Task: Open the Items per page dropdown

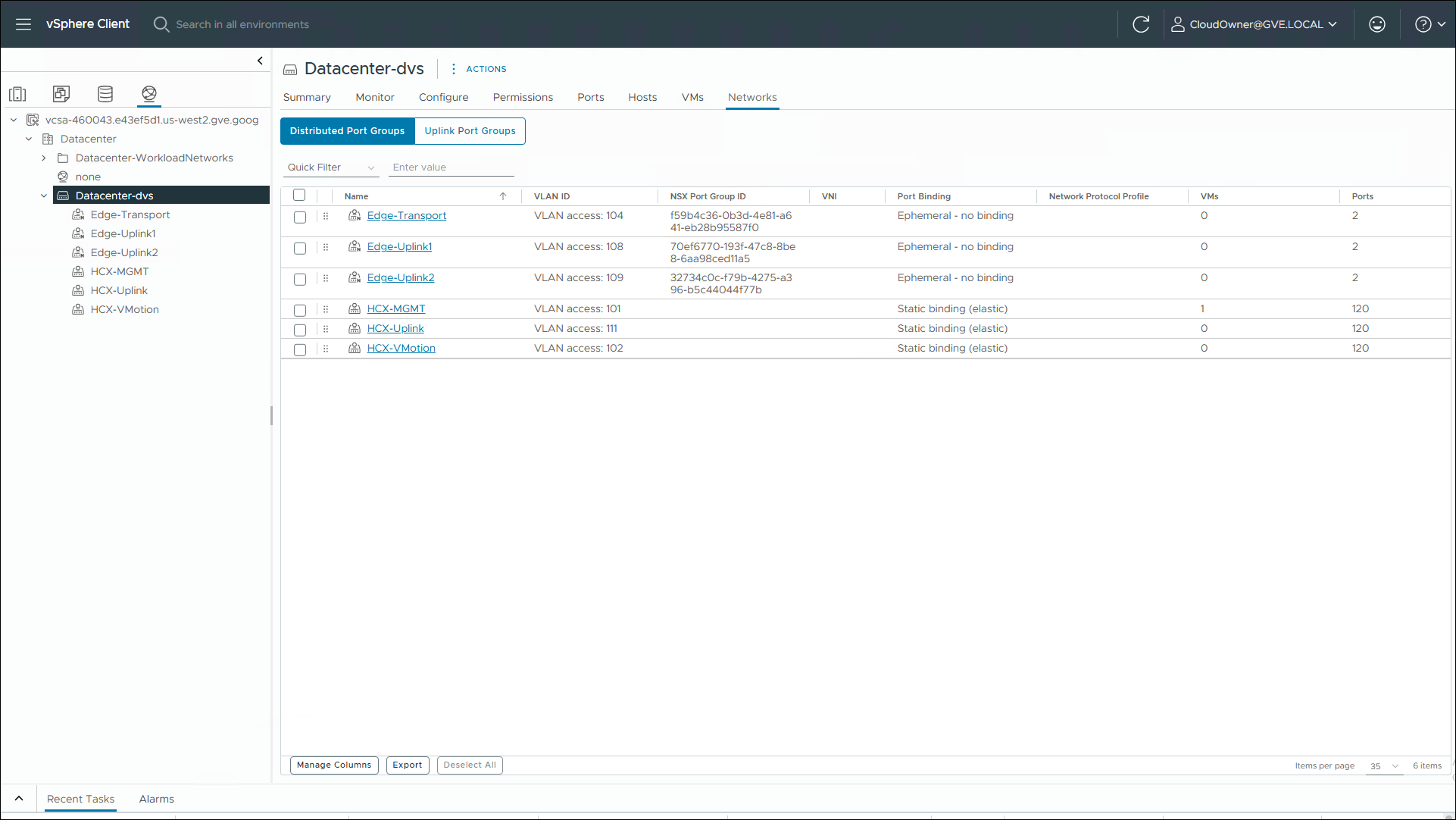Action: 1384,766
